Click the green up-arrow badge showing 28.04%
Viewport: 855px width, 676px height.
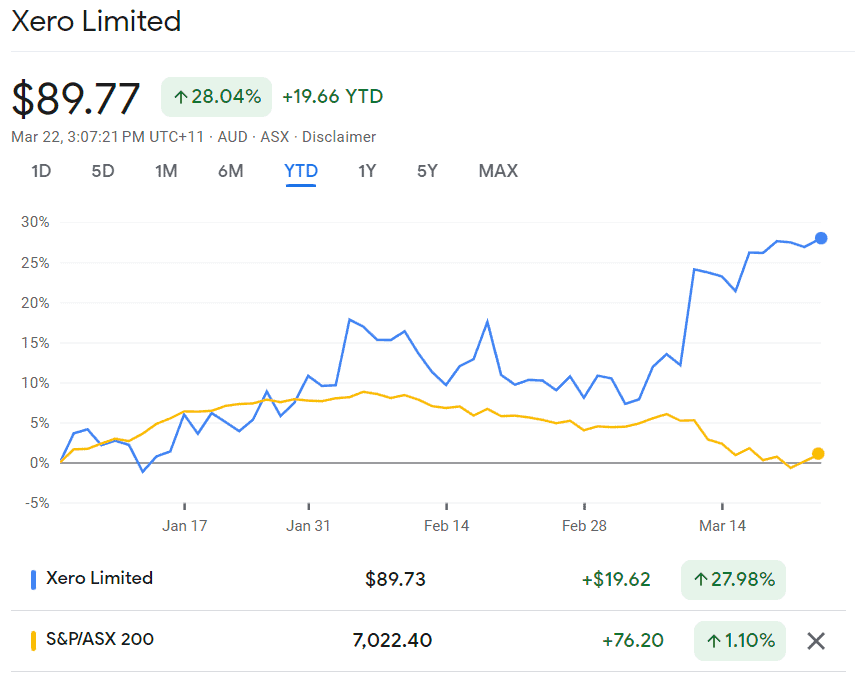[x=216, y=97]
